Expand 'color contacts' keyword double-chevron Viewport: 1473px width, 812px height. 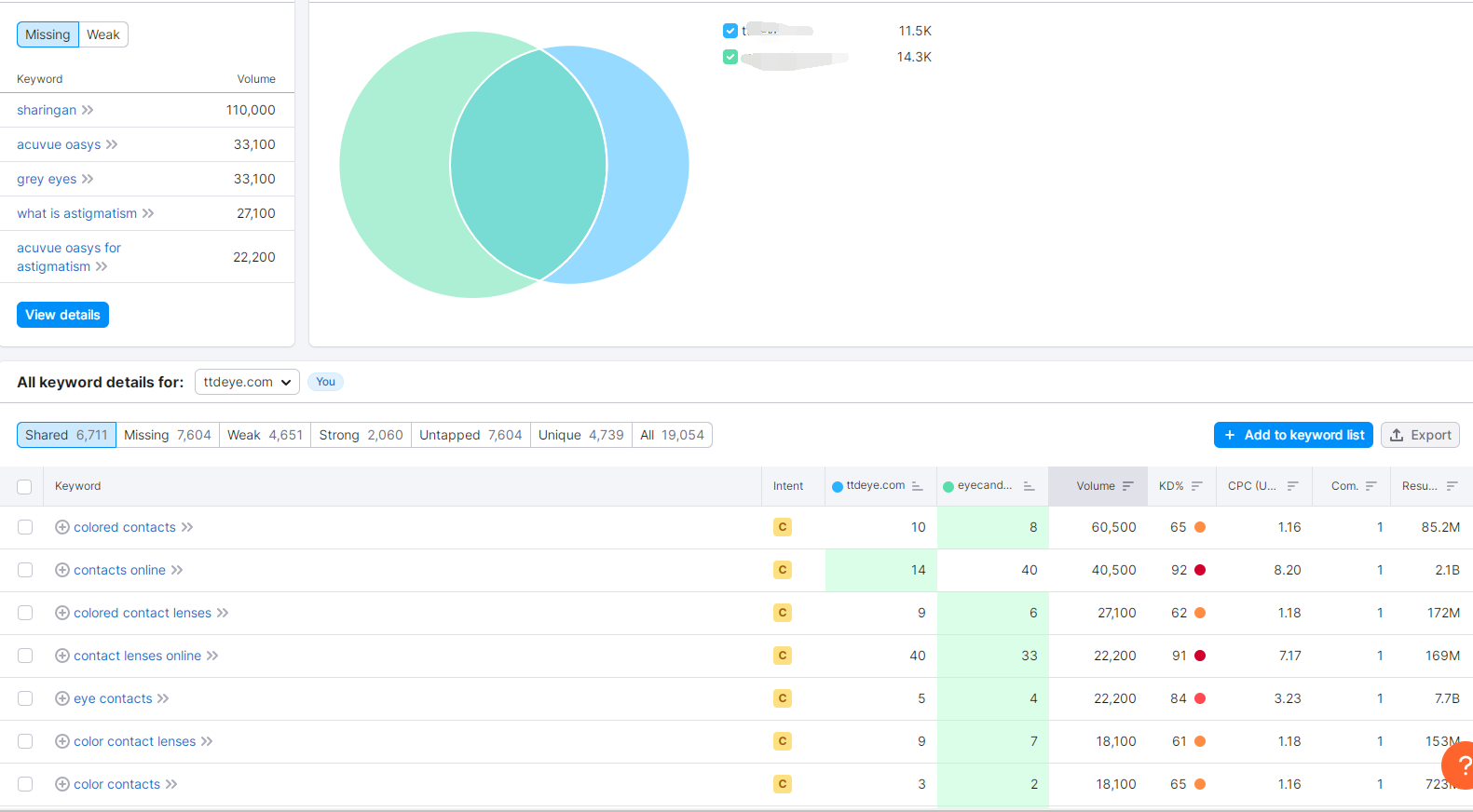[171, 784]
